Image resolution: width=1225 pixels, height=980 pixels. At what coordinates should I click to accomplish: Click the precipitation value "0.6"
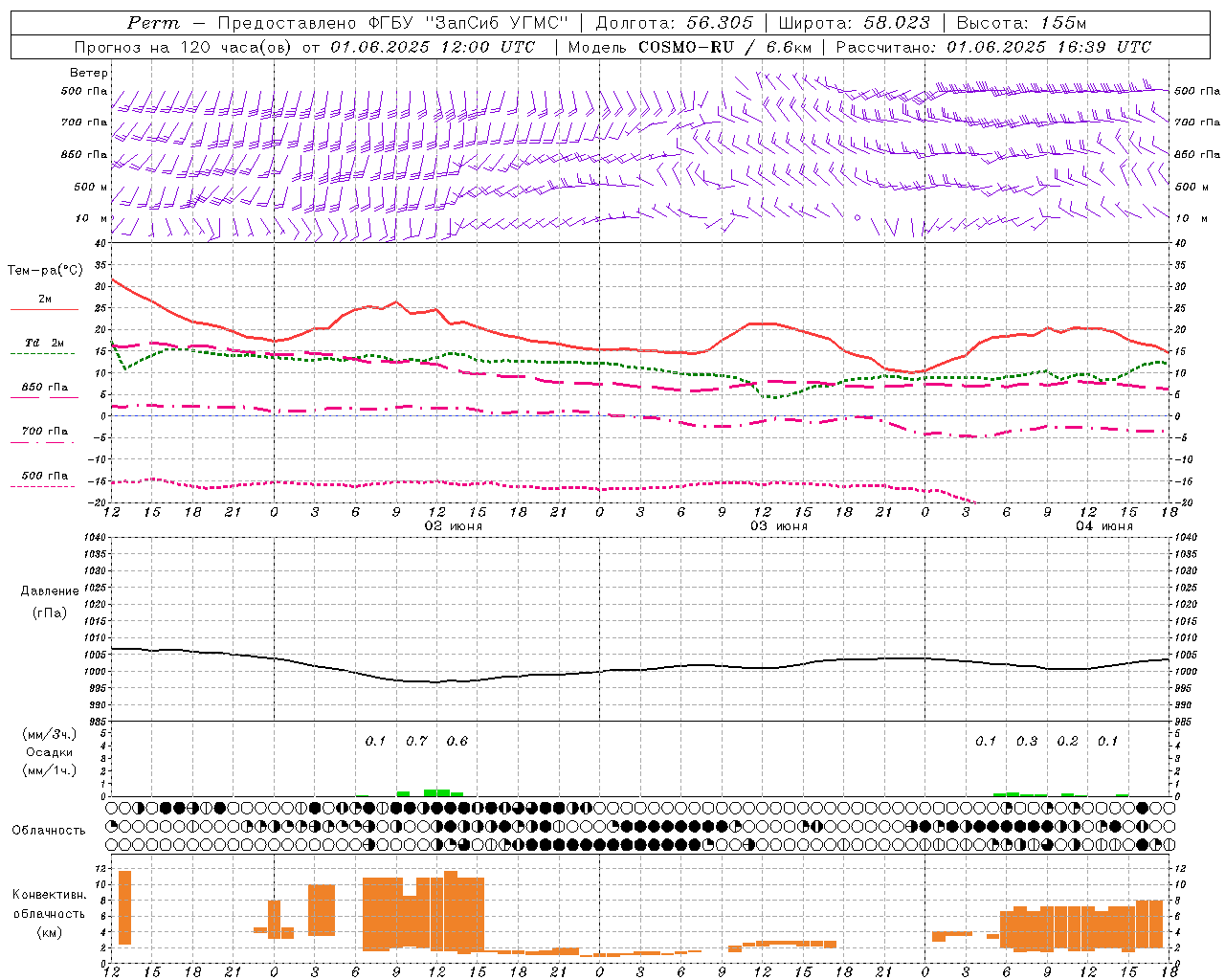[457, 742]
